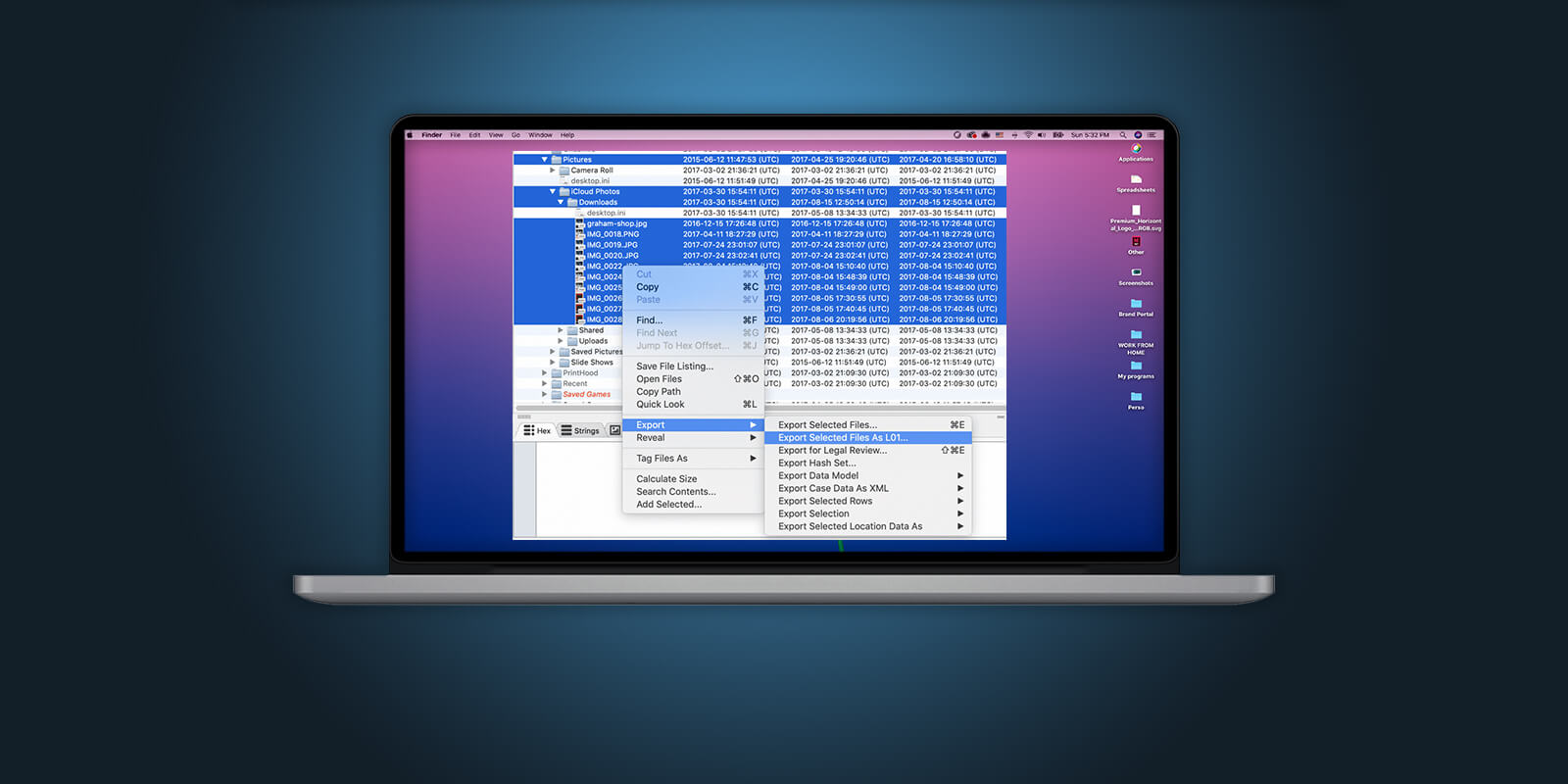The width and height of the screenshot is (1568, 784).
Task: Switch to the Strings tab
Action: click(580, 430)
